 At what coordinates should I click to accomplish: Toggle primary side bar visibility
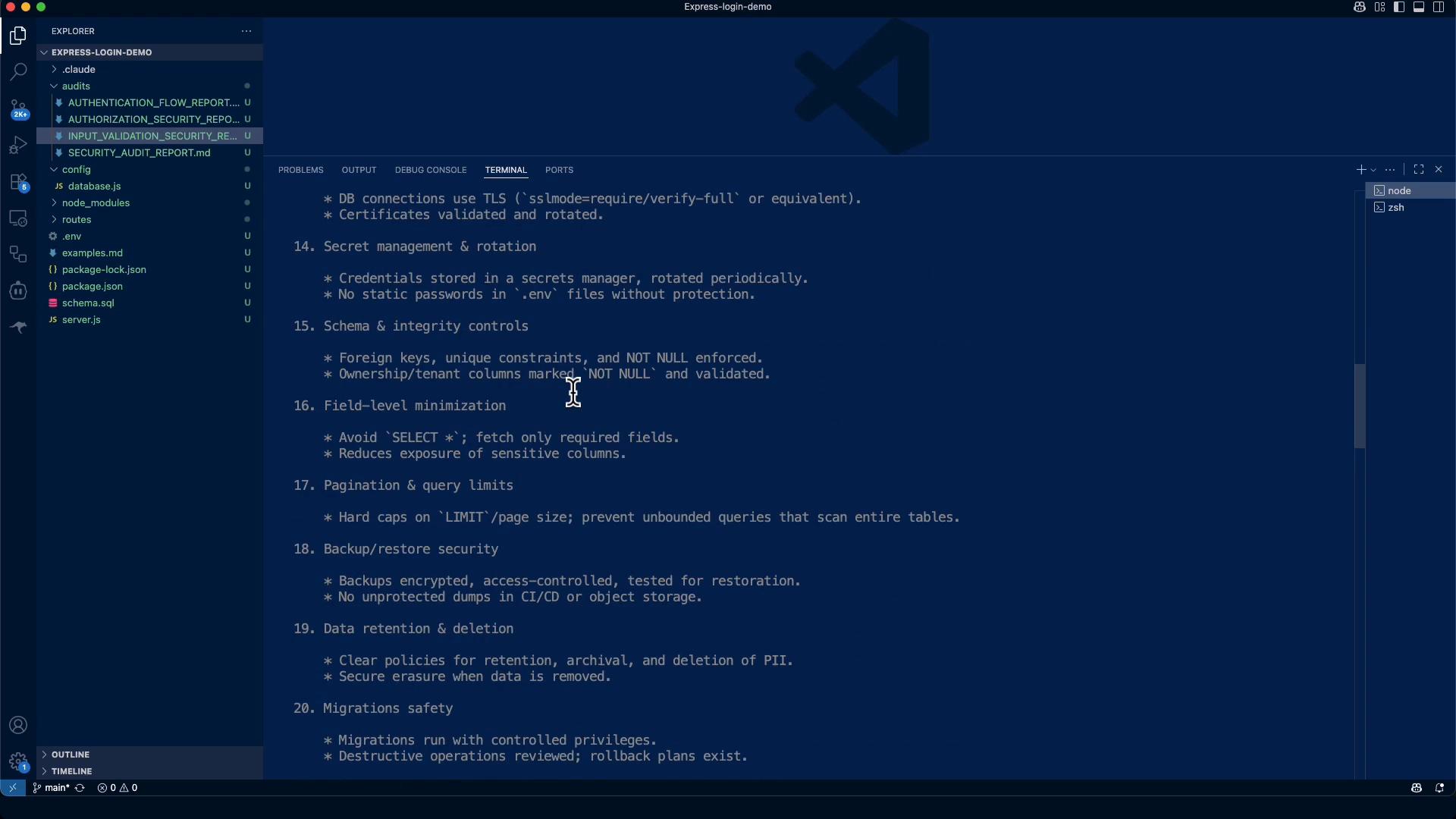coord(1399,7)
